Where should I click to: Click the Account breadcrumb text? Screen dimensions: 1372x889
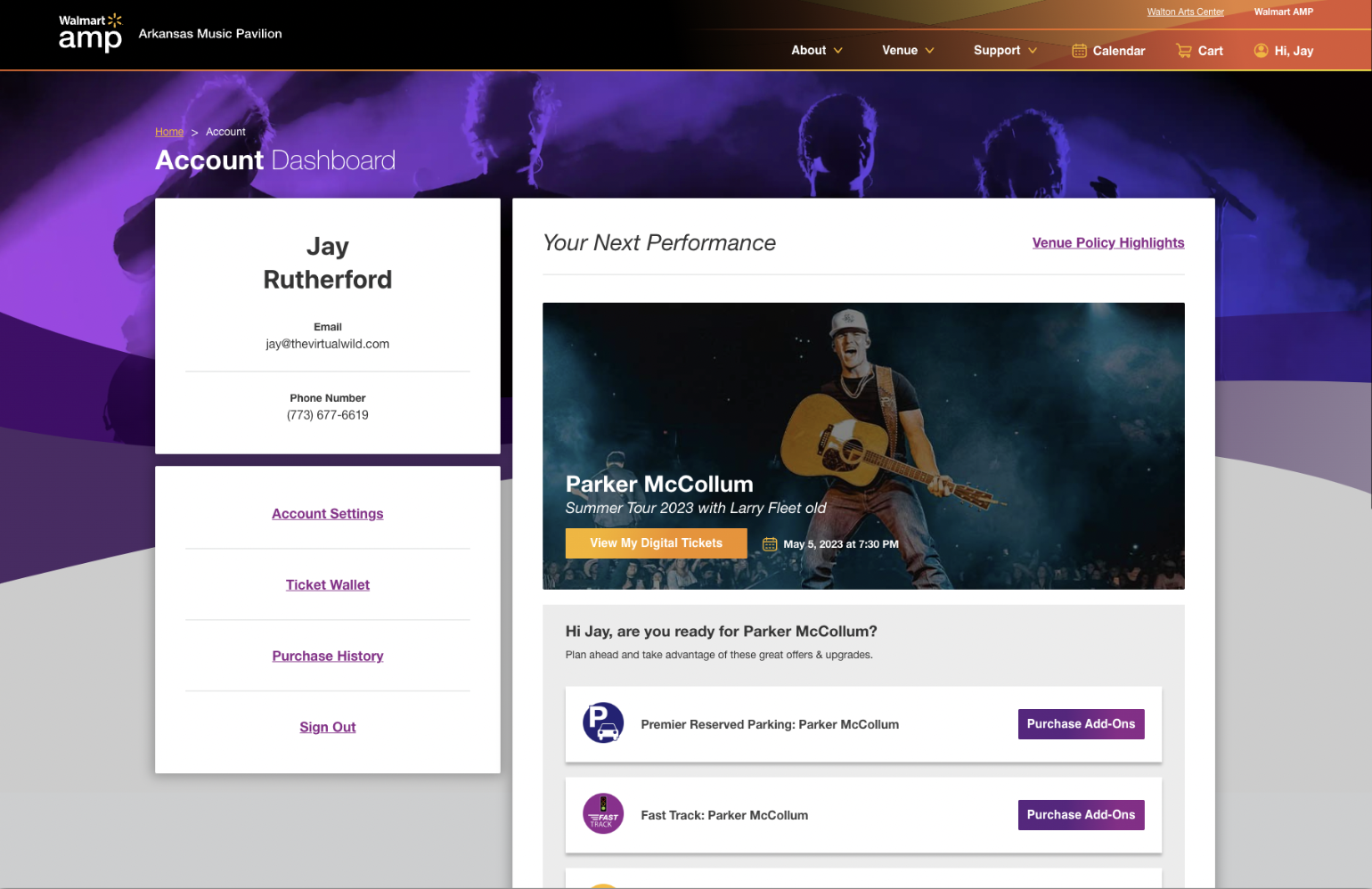pos(225,132)
